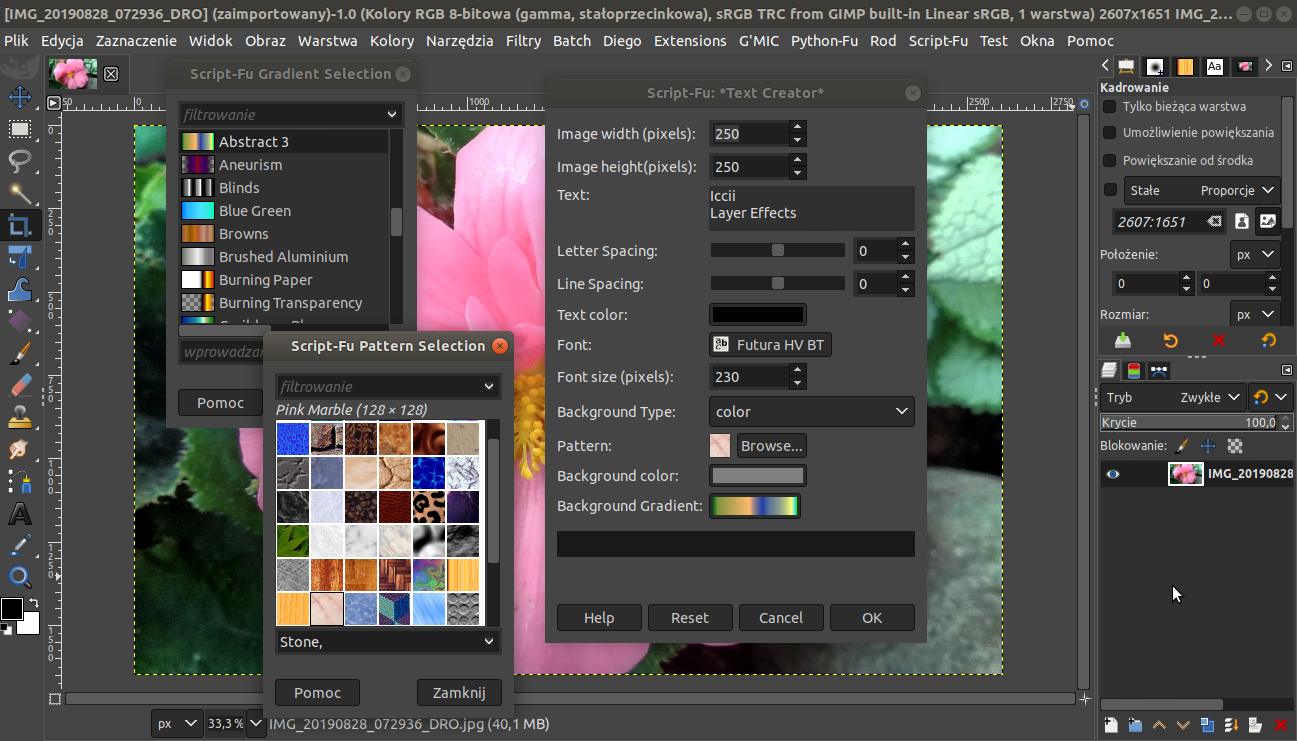Hide IMG_20190828 layer via eye icon

(1112, 475)
